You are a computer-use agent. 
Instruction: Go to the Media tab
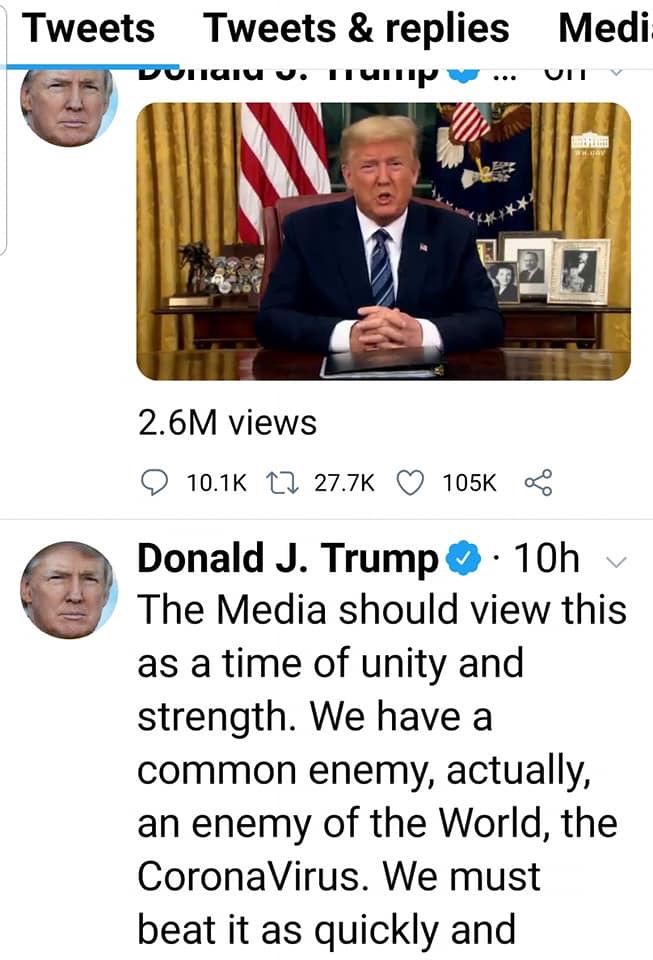point(605,29)
